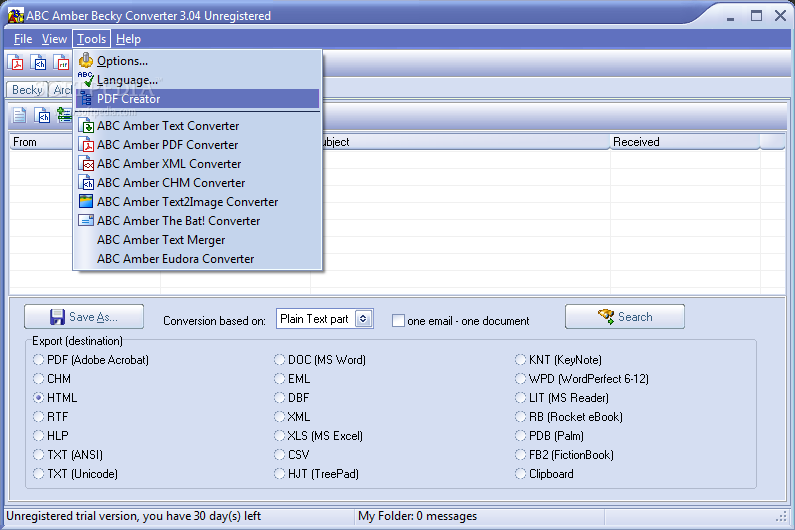Open ABC Amber XML Converter entry

click(198, 164)
